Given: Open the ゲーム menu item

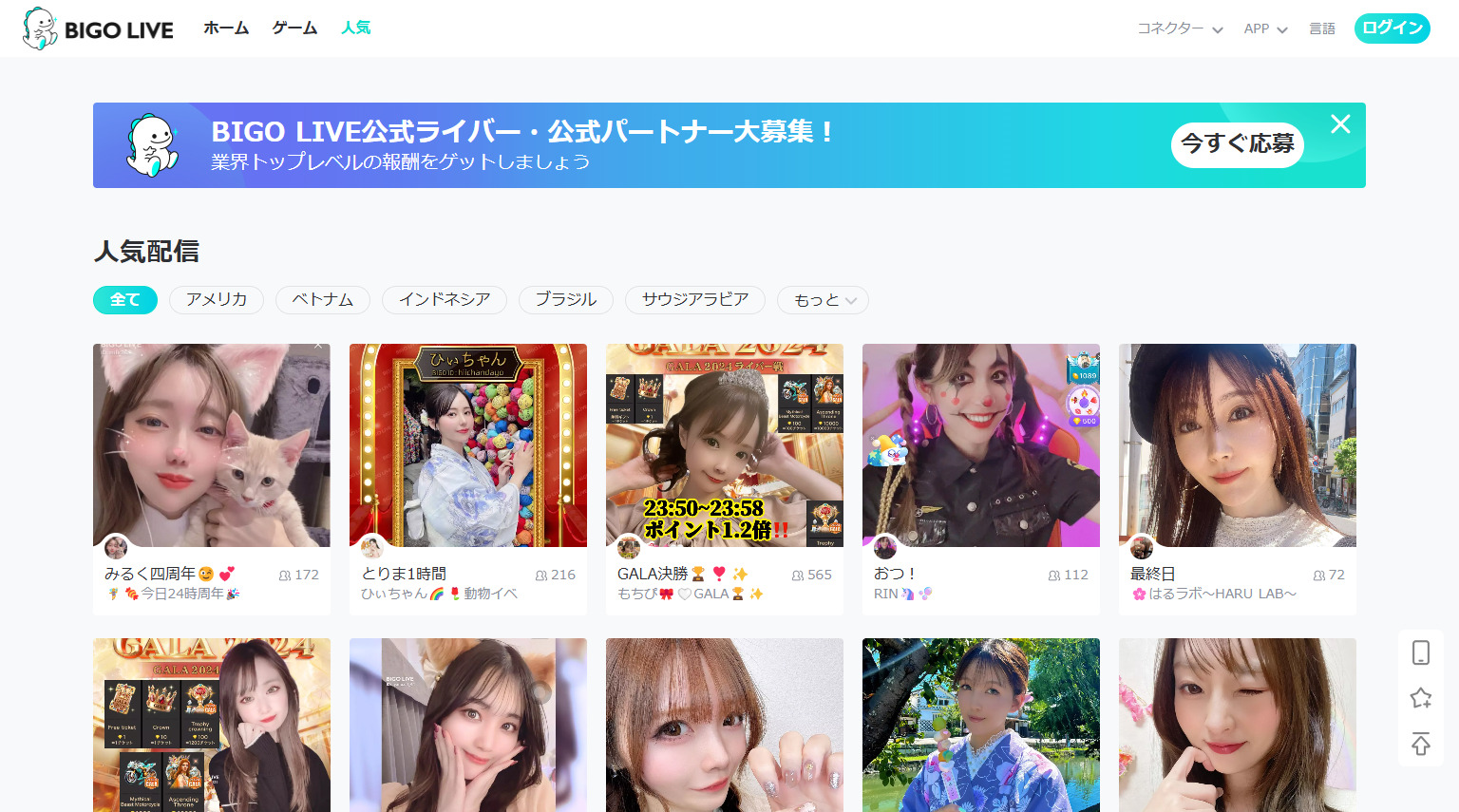Looking at the screenshot, I should tap(294, 28).
